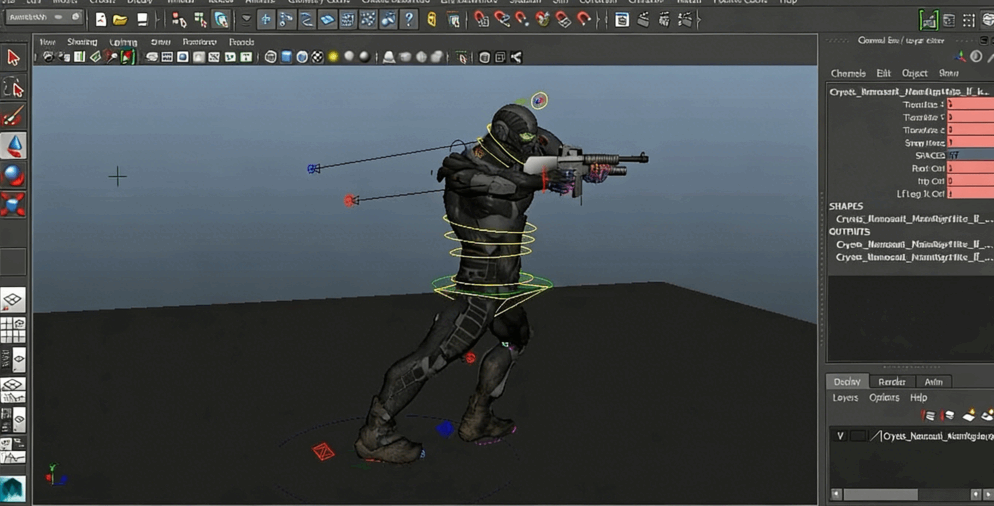Click the Paint Selection brush tool

[13, 117]
